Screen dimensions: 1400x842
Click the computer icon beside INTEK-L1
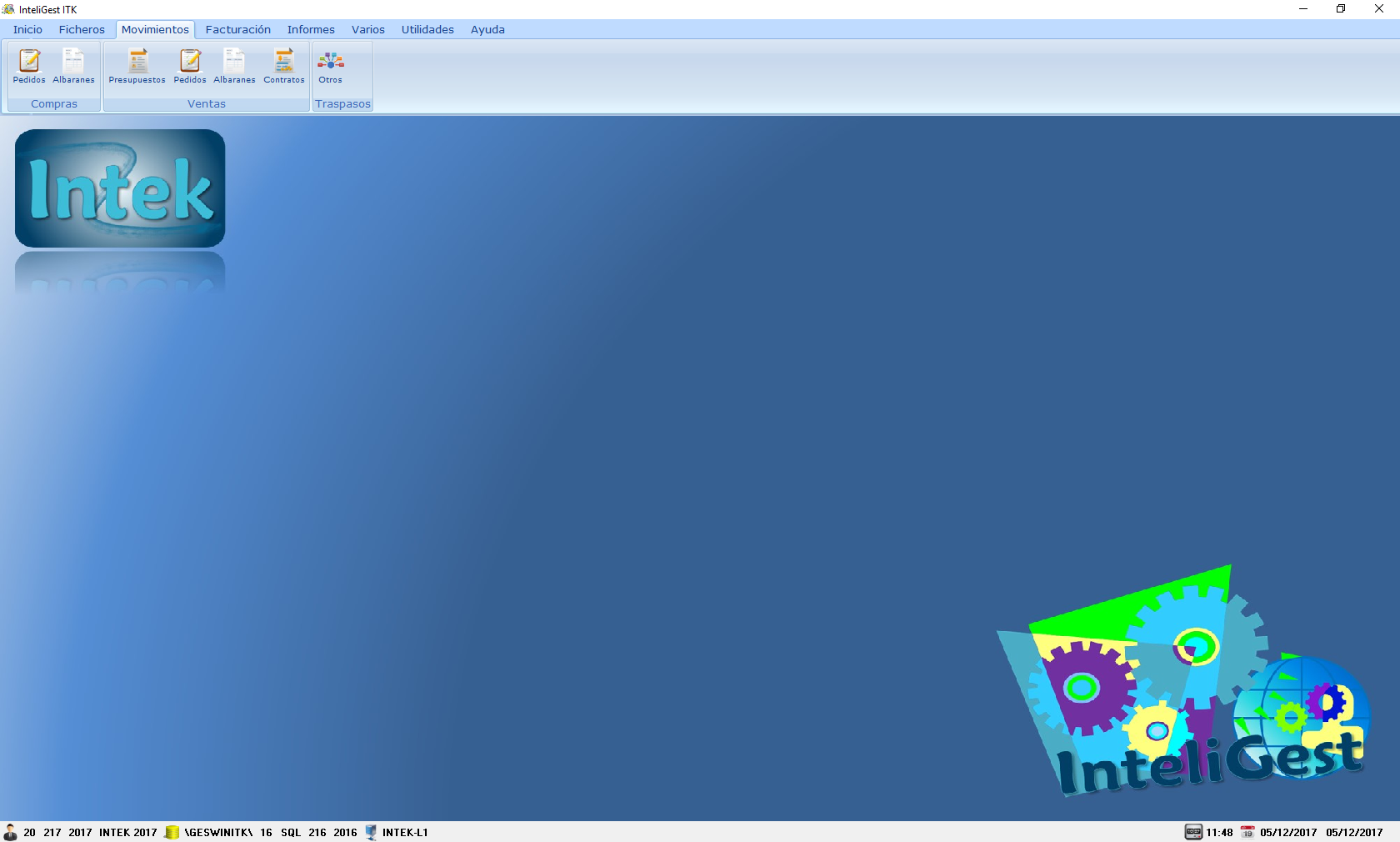371,832
